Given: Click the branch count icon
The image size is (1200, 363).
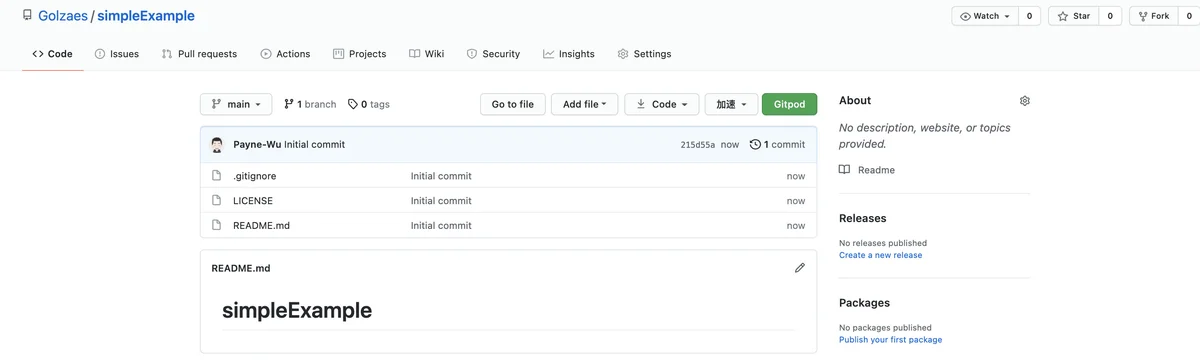Looking at the screenshot, I should [x=288, y=104].
